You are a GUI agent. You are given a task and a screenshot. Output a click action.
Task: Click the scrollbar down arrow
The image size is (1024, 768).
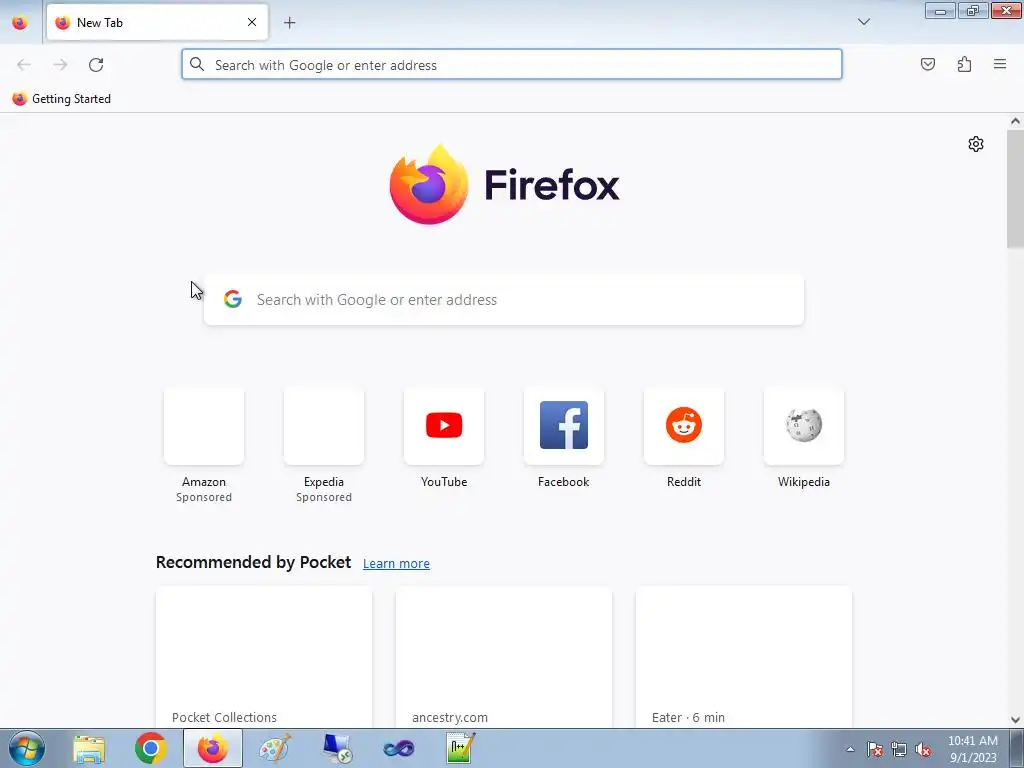pyautogui.click(x=1015, y=720)
